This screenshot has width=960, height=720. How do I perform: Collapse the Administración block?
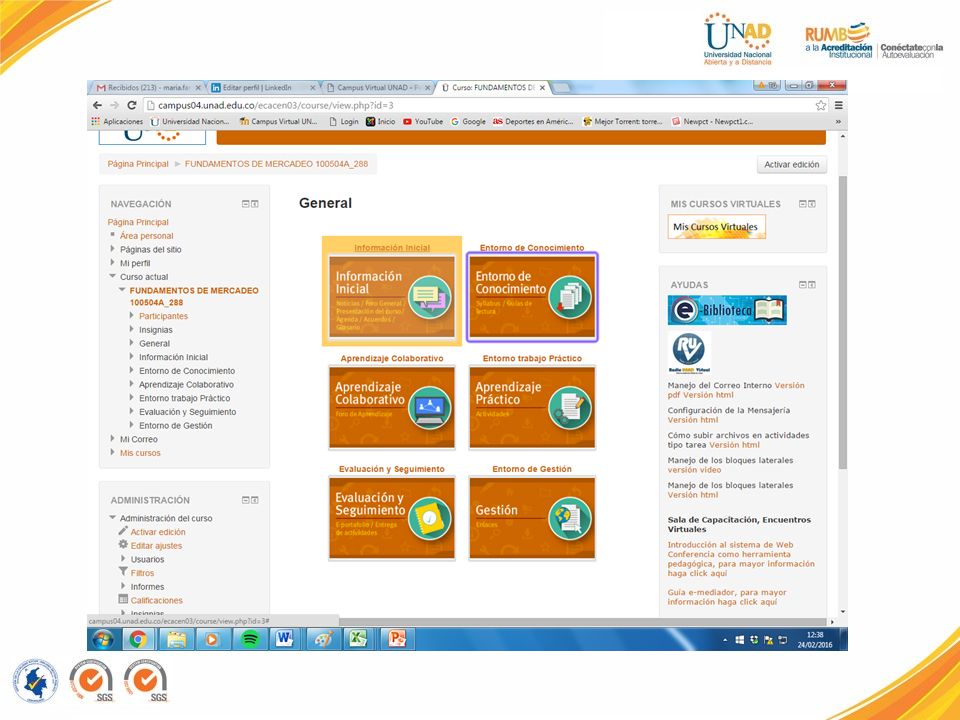click(x=246, y=500)
